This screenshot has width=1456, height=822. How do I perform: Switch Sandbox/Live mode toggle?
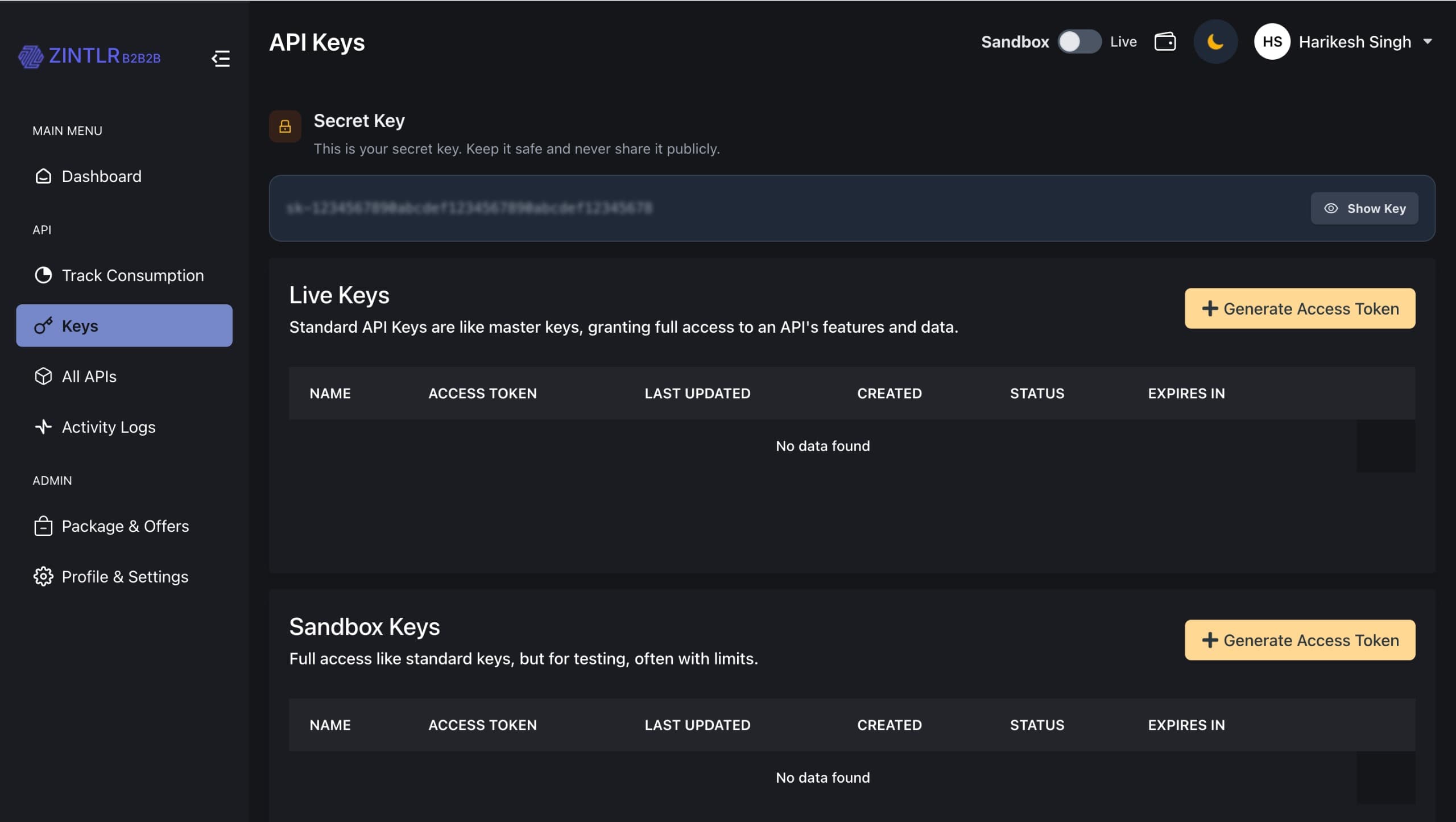(1079, 42)
